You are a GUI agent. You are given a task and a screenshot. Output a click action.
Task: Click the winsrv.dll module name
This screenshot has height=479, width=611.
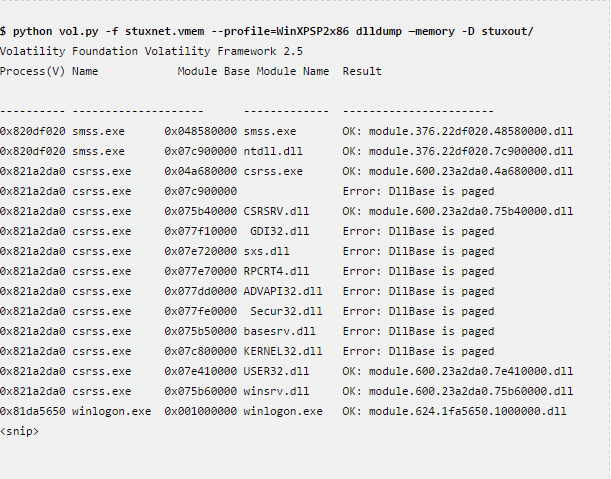coord(273,391)
